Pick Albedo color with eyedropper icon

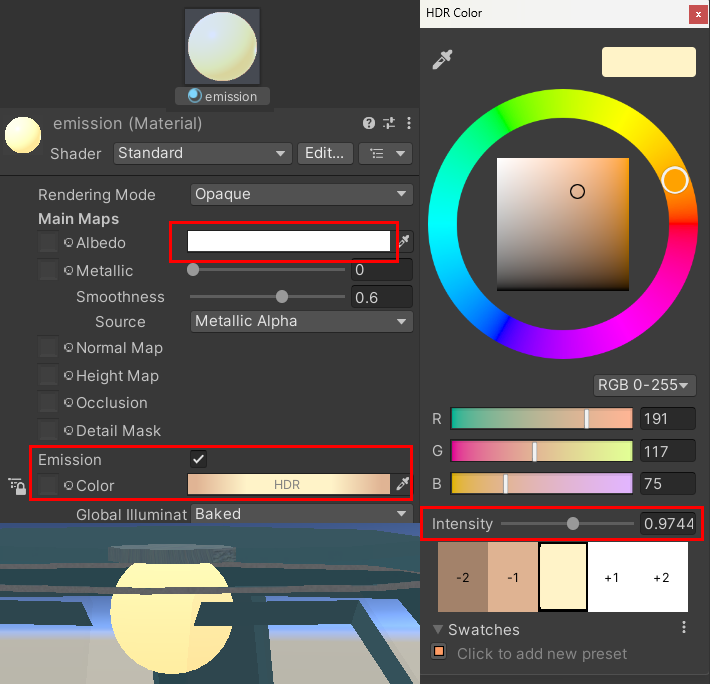tap(404, 242)
